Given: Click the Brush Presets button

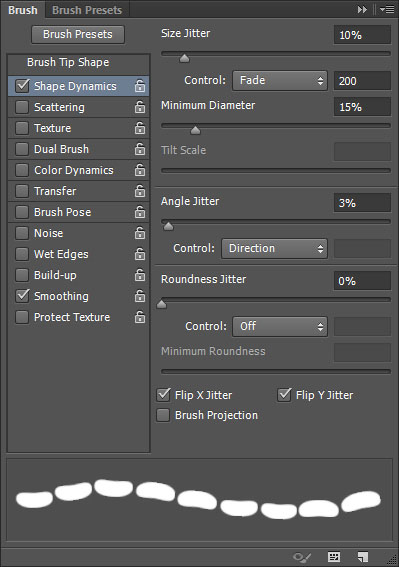Looking at the screenshot, I should 78,34.
